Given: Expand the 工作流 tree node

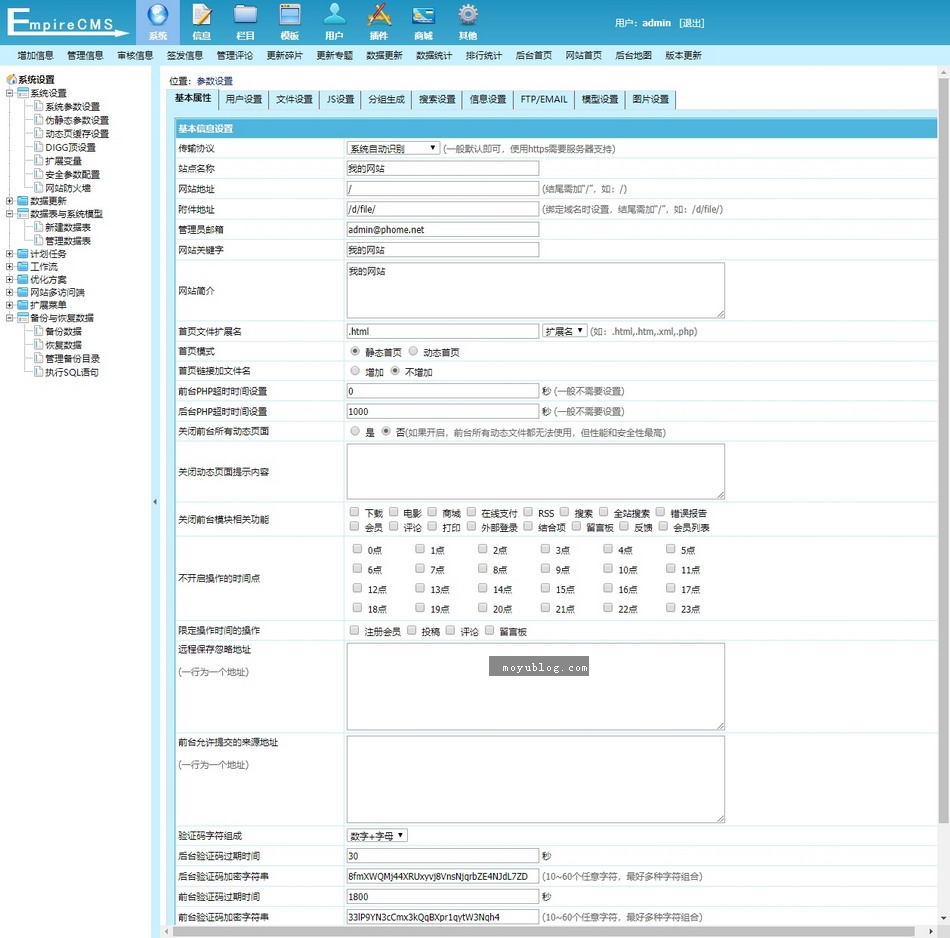Looking at the screenshot, I should coord(10,267).
